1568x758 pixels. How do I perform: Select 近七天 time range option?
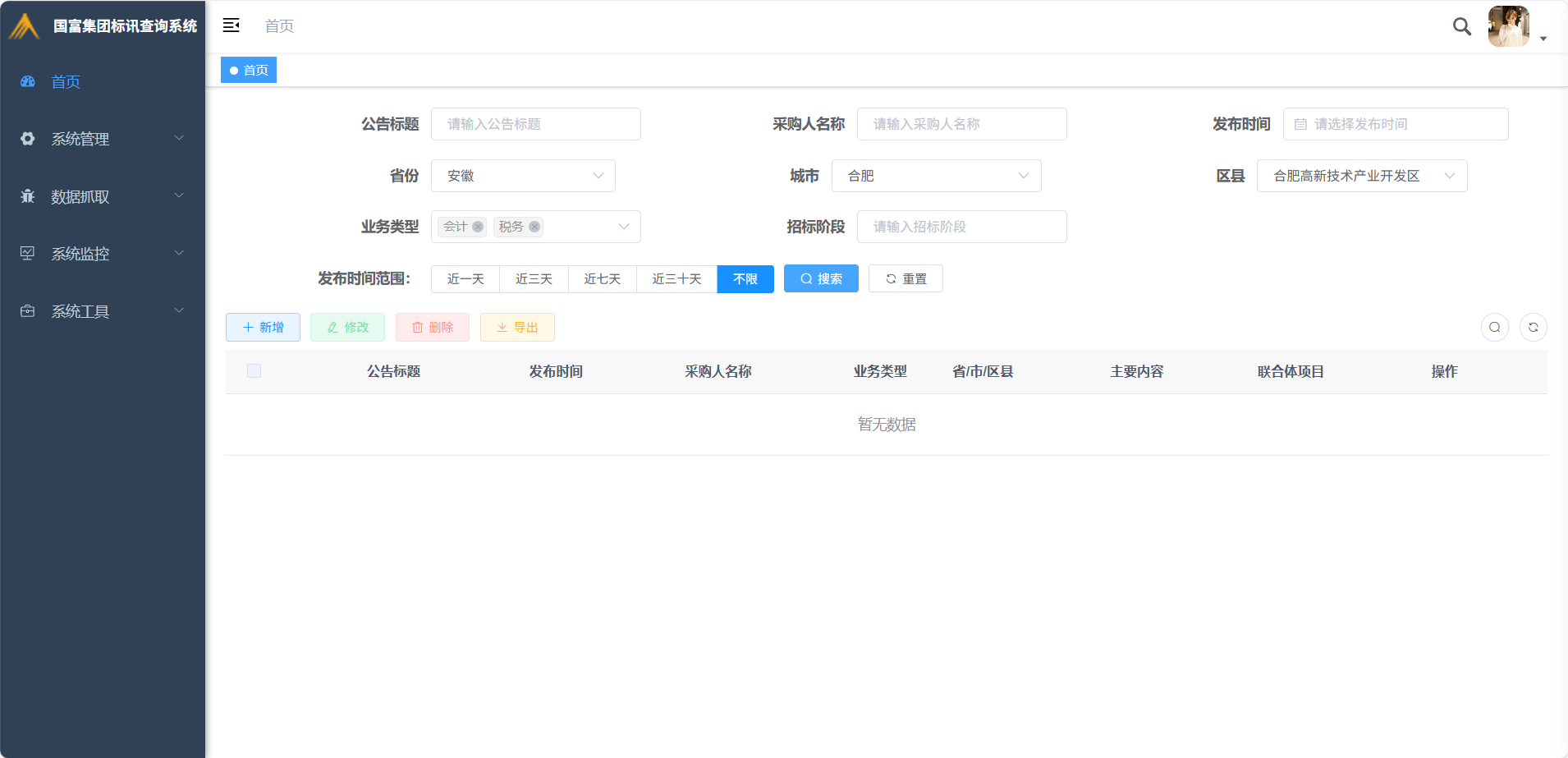[x=602, y=279]
